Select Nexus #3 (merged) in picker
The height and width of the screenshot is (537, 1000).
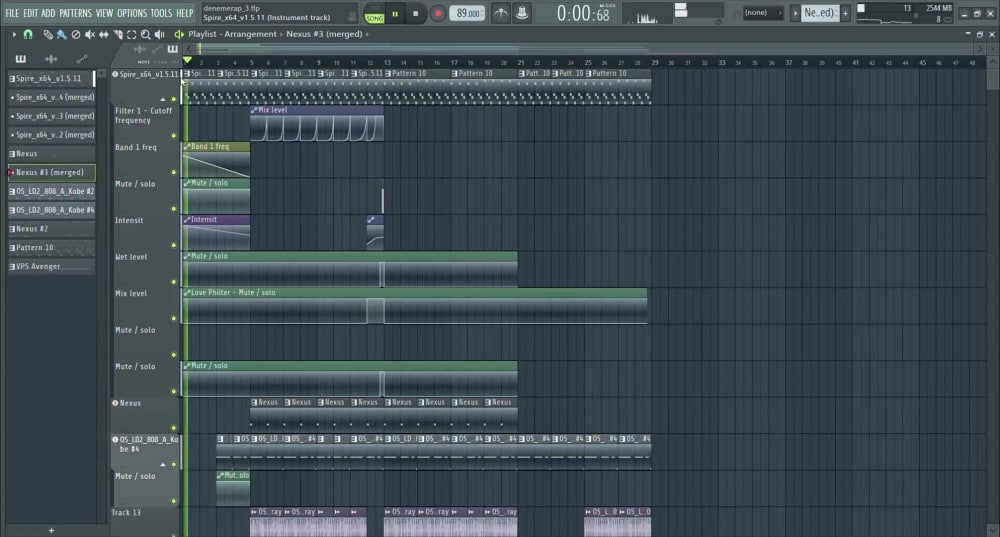(51, 172)
